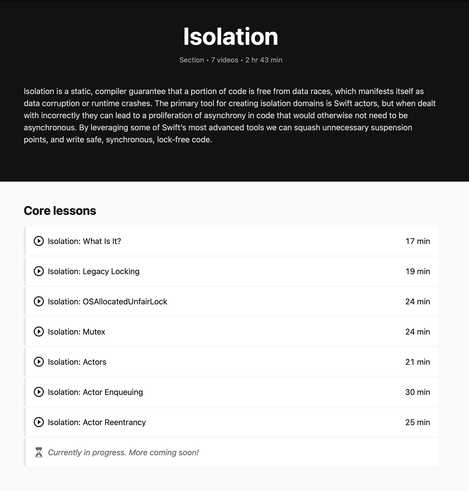The height and width of the screenshot is (491, 469).
Task: Open the Isolation: What Is It? lesson
Action: coord(231,241)
